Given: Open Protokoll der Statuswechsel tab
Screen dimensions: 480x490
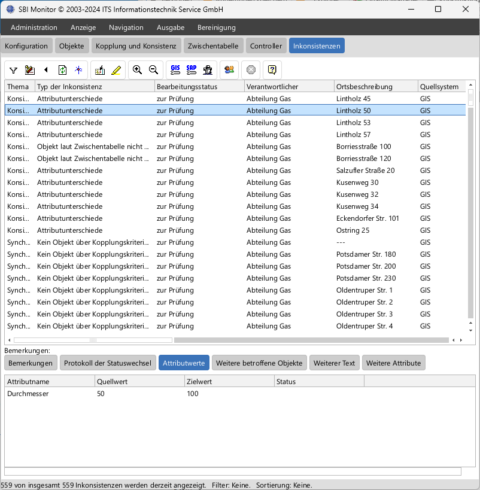Looking at the screenshot, I should [x=108, y=363].
